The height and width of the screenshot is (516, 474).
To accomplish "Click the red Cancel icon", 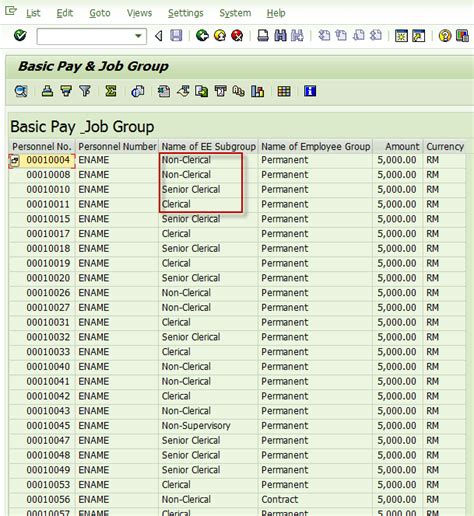I will click(237, 35).
